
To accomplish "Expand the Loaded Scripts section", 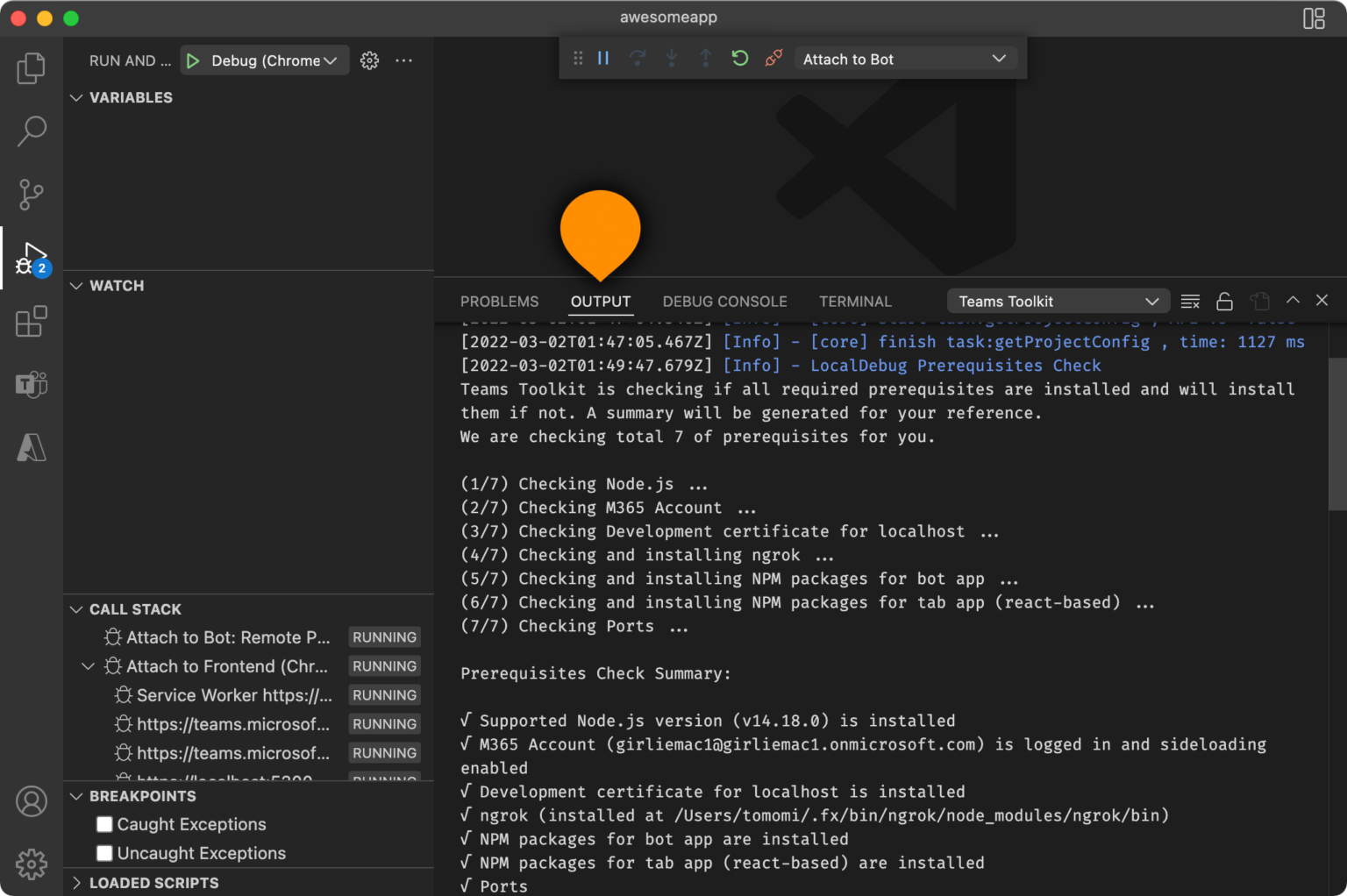I will coord(153,883).
